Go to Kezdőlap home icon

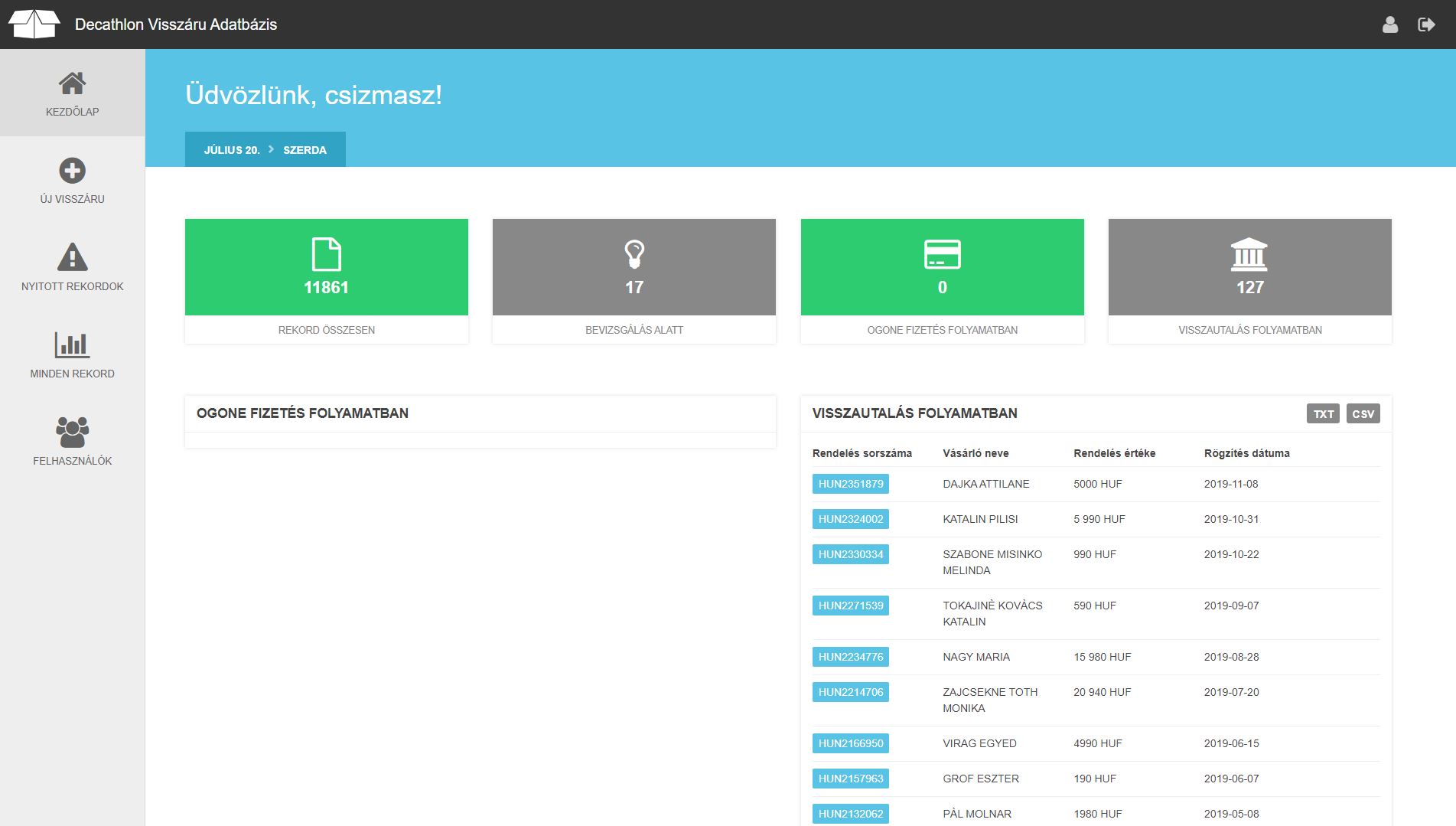pos(72,83)
